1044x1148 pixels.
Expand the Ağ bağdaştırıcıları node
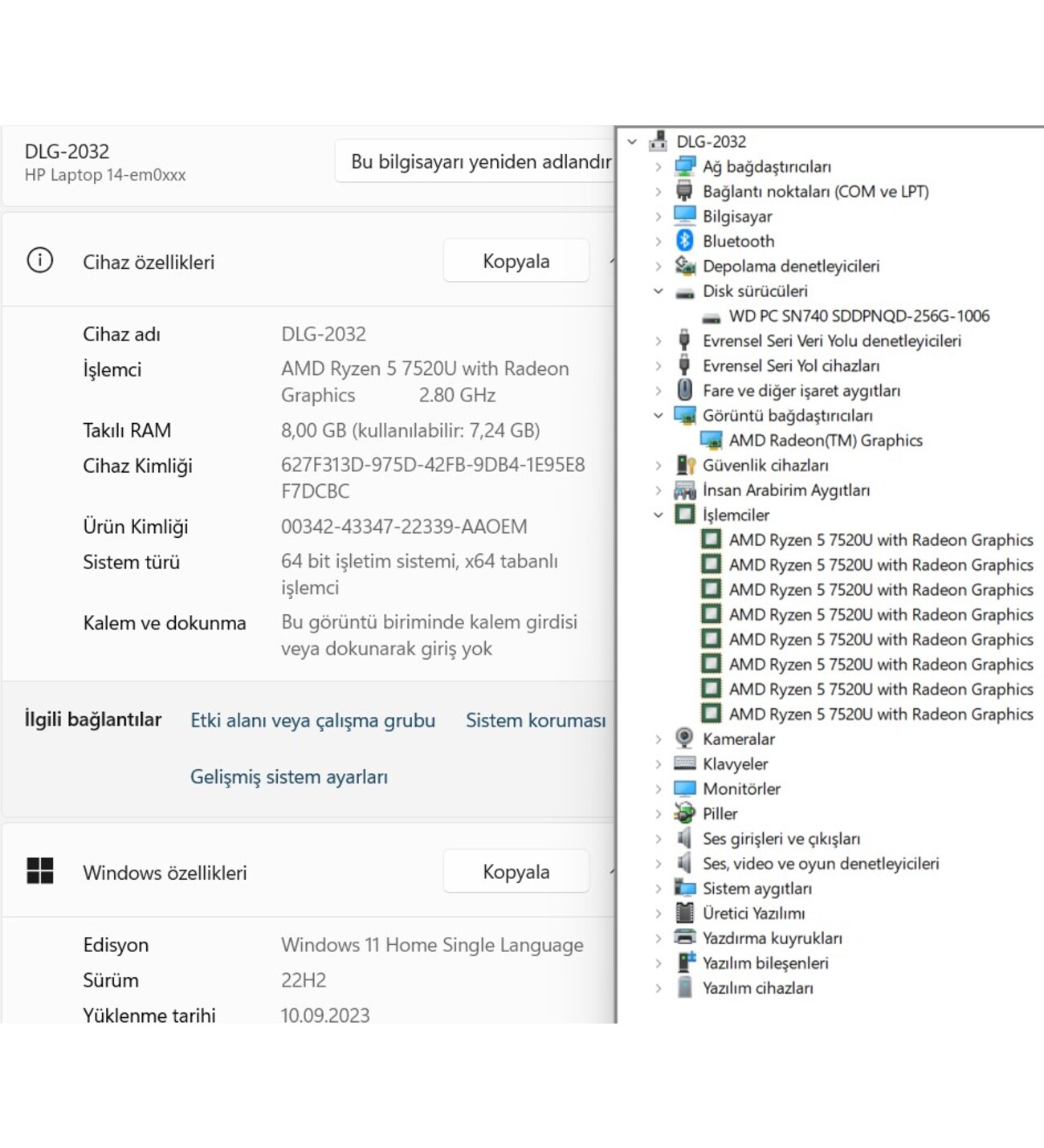pos(659,167)
